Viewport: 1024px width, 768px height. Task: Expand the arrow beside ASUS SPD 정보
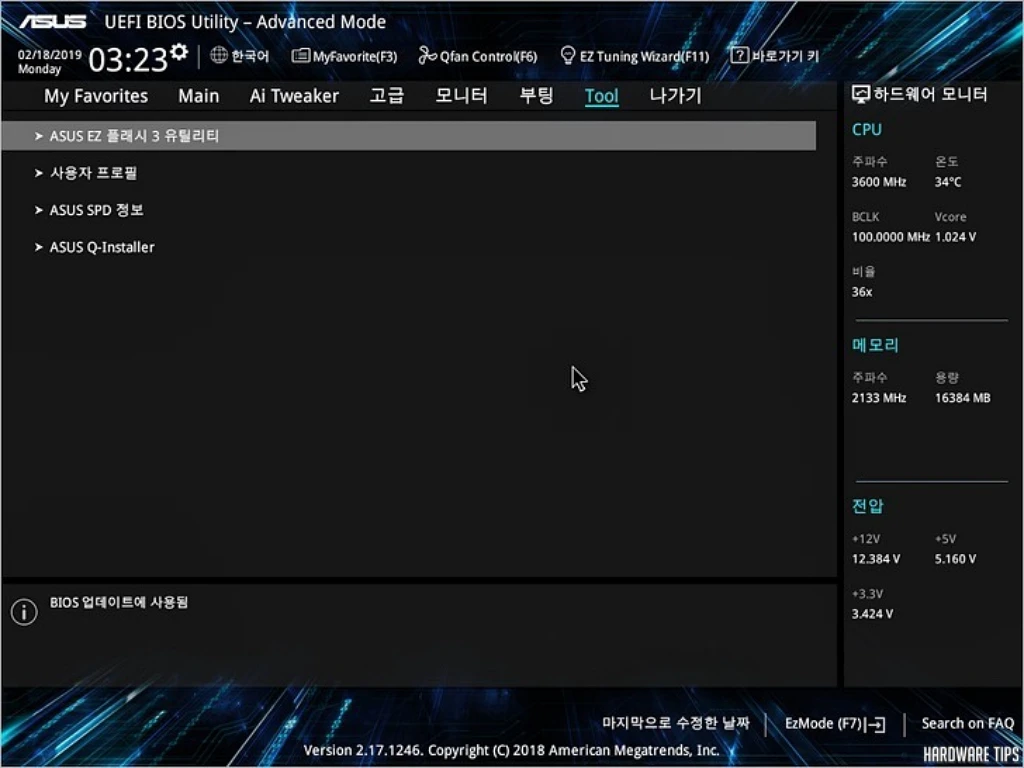(39, 210)
